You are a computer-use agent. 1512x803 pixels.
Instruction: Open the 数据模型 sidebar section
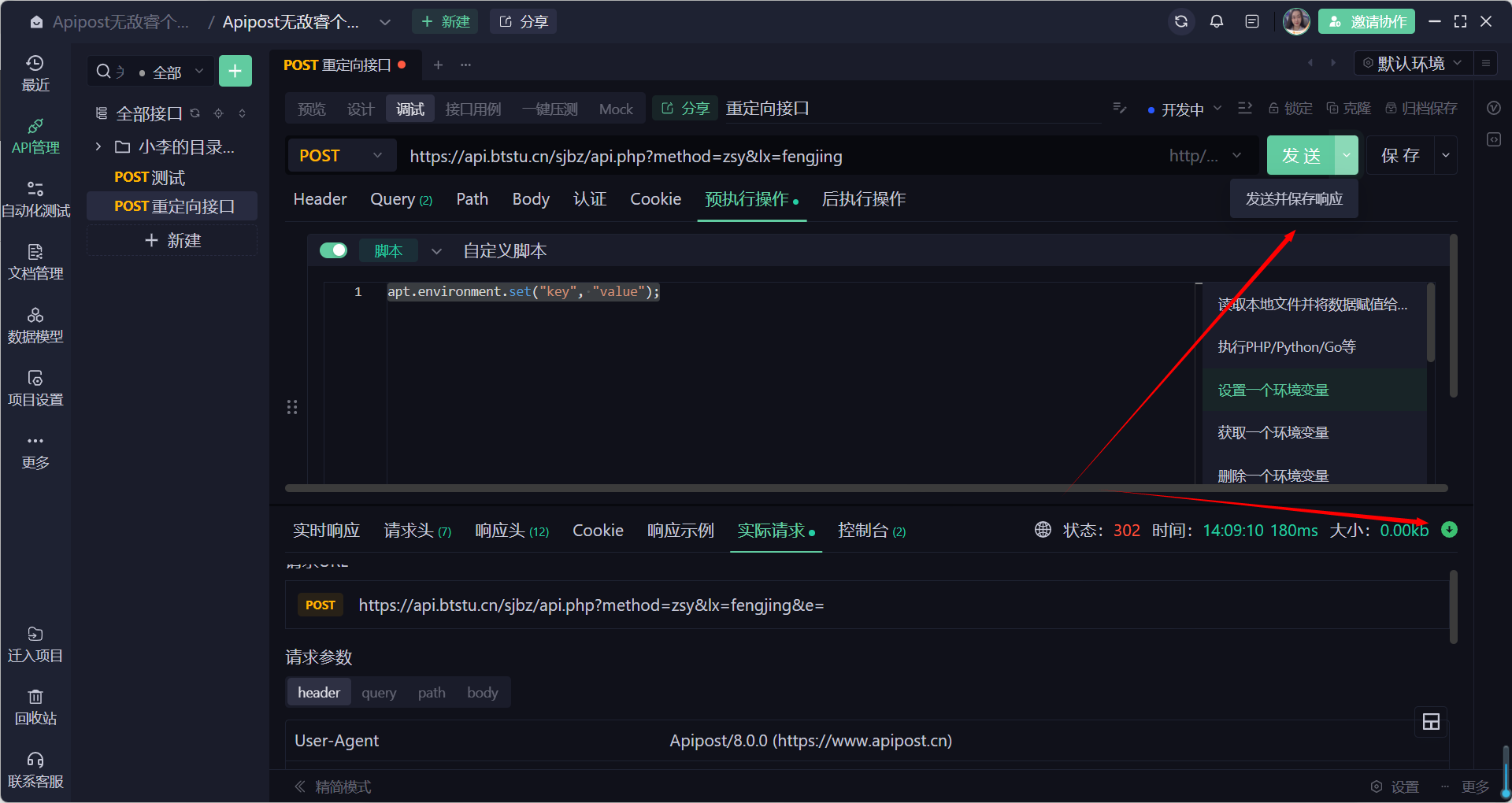point(35,325)
